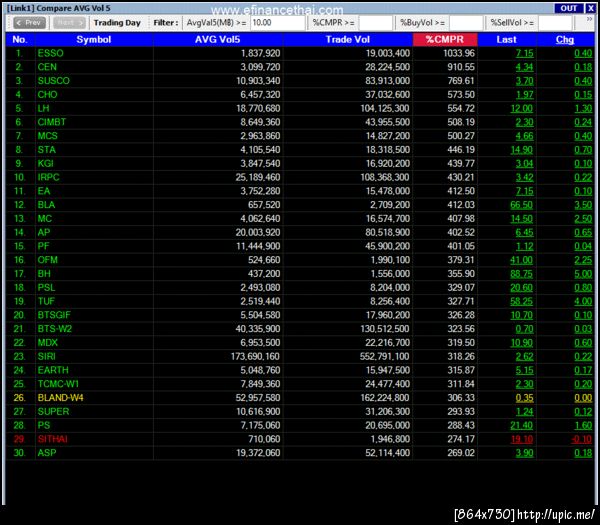Select the IRPC symbol

point(49,177)
